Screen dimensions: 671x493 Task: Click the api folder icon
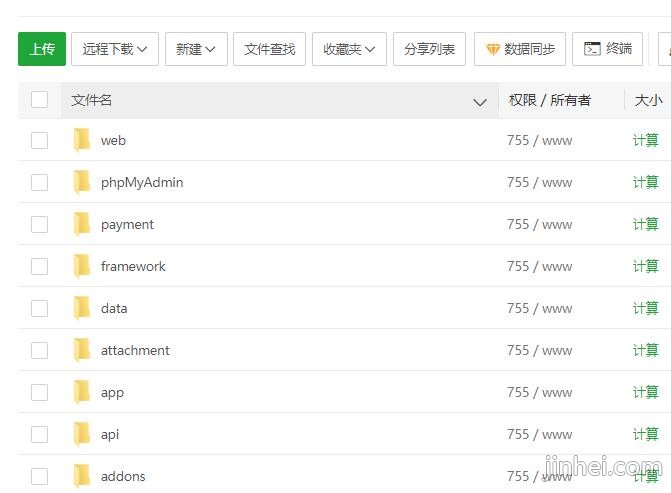coord(82,434)
